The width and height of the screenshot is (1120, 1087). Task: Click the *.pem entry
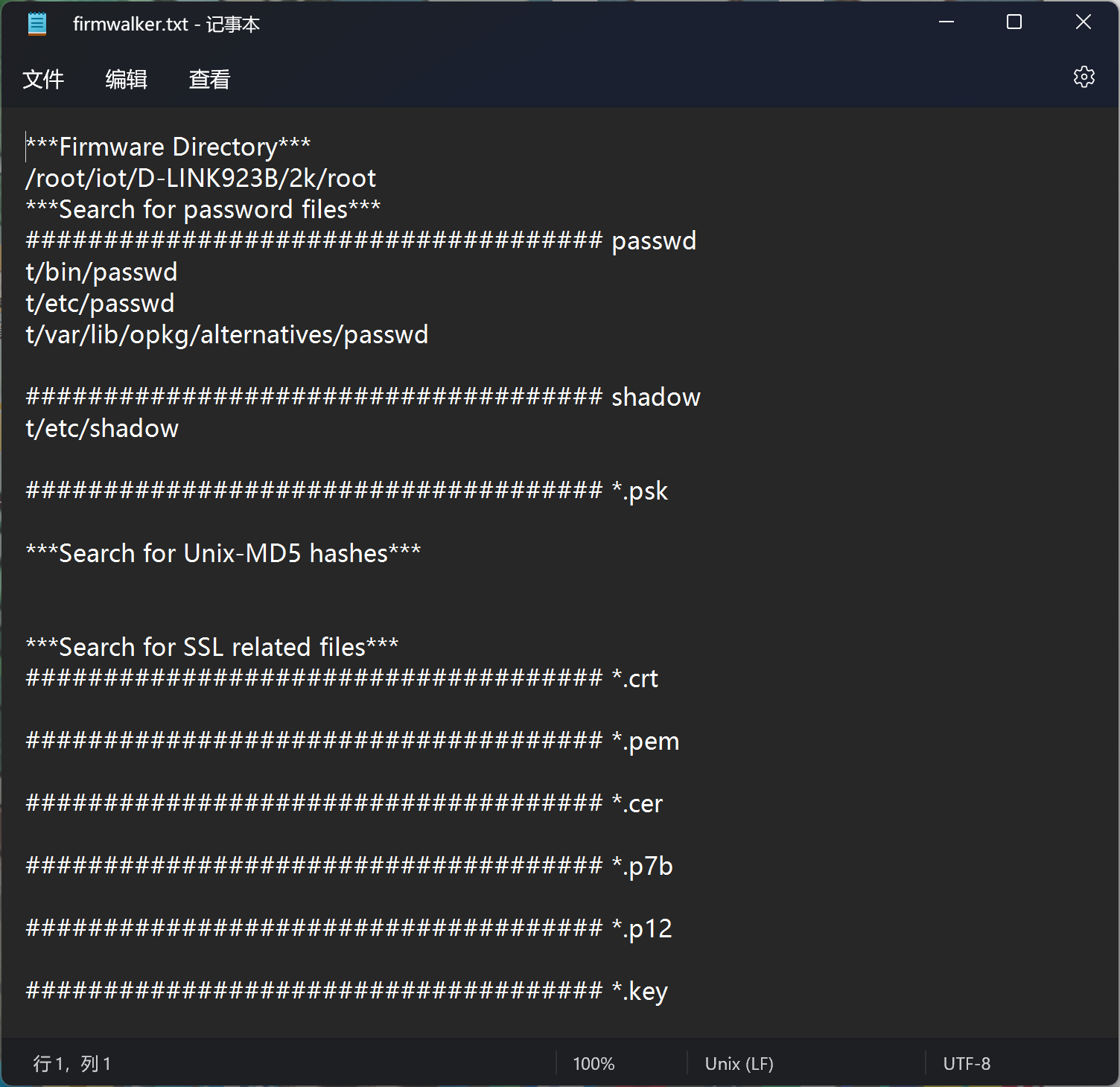click(x=646, y=742)
